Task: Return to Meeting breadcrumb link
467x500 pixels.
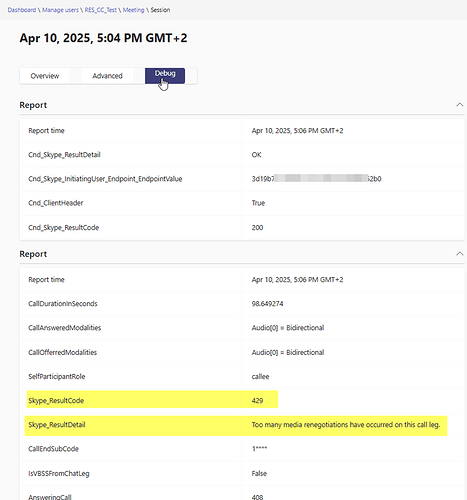Action: point(133,10)
